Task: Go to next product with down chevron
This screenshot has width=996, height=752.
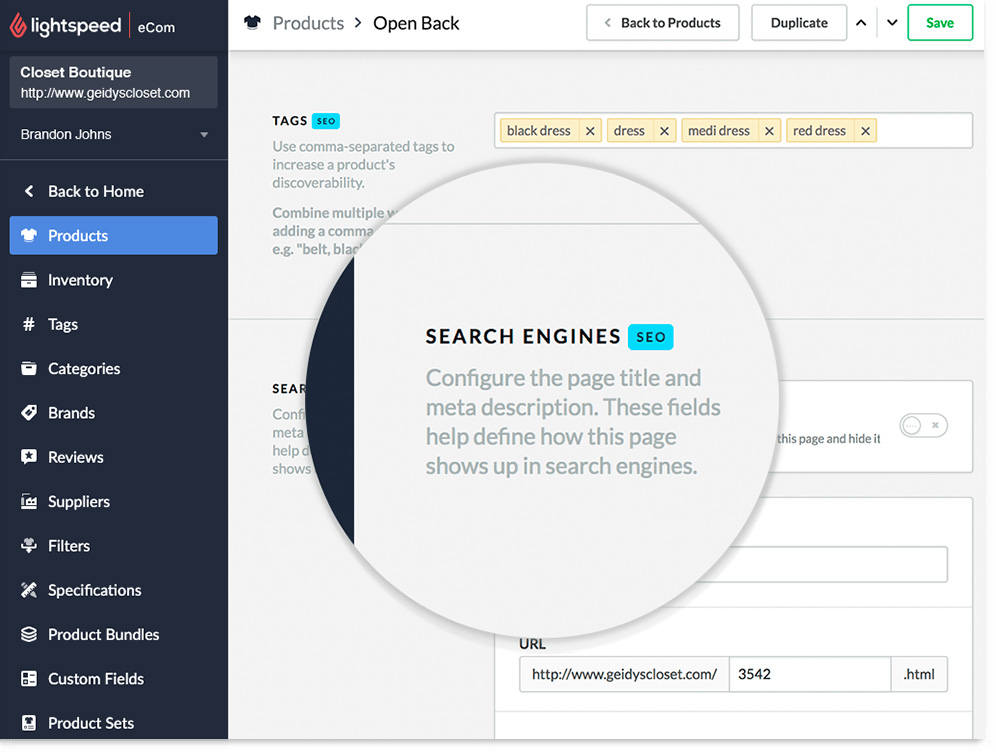Action: point(892,23)
